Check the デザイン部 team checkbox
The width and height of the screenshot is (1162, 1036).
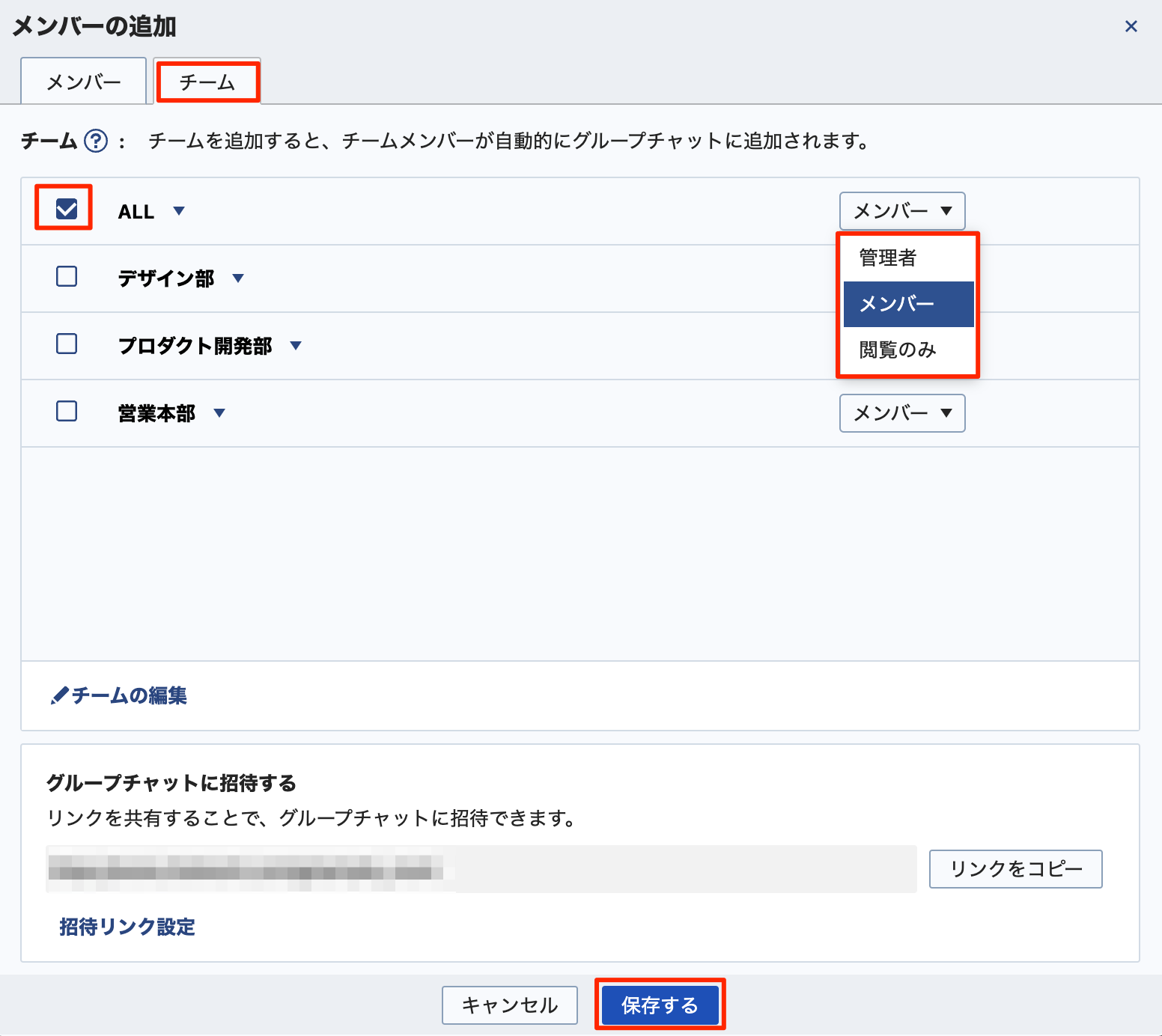click(x=67, y=277)
